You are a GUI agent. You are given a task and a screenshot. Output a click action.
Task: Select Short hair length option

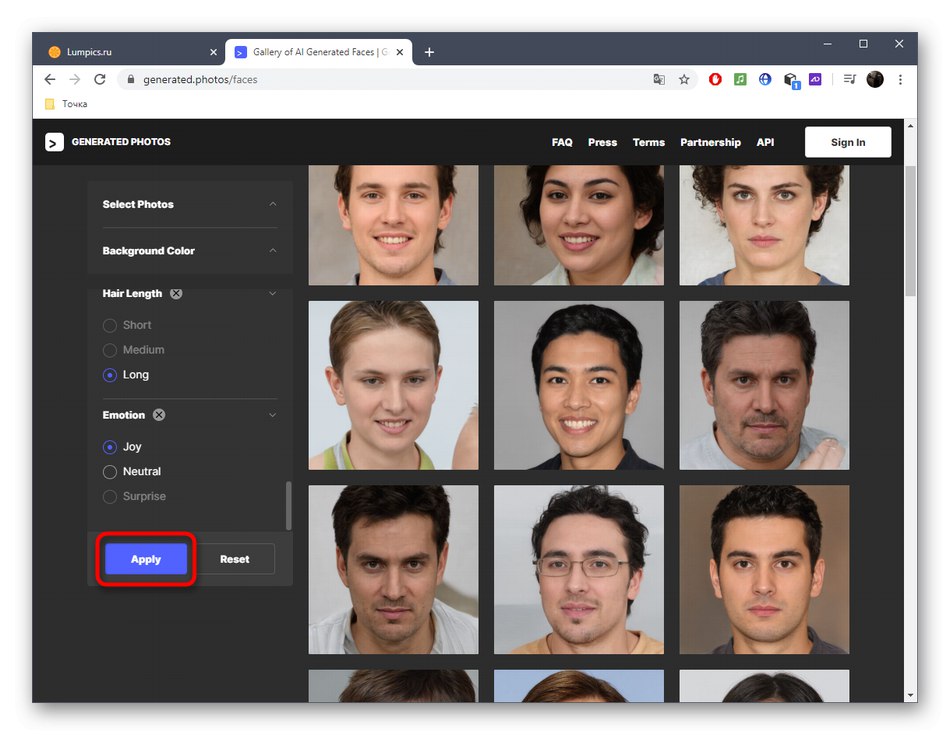127,325
